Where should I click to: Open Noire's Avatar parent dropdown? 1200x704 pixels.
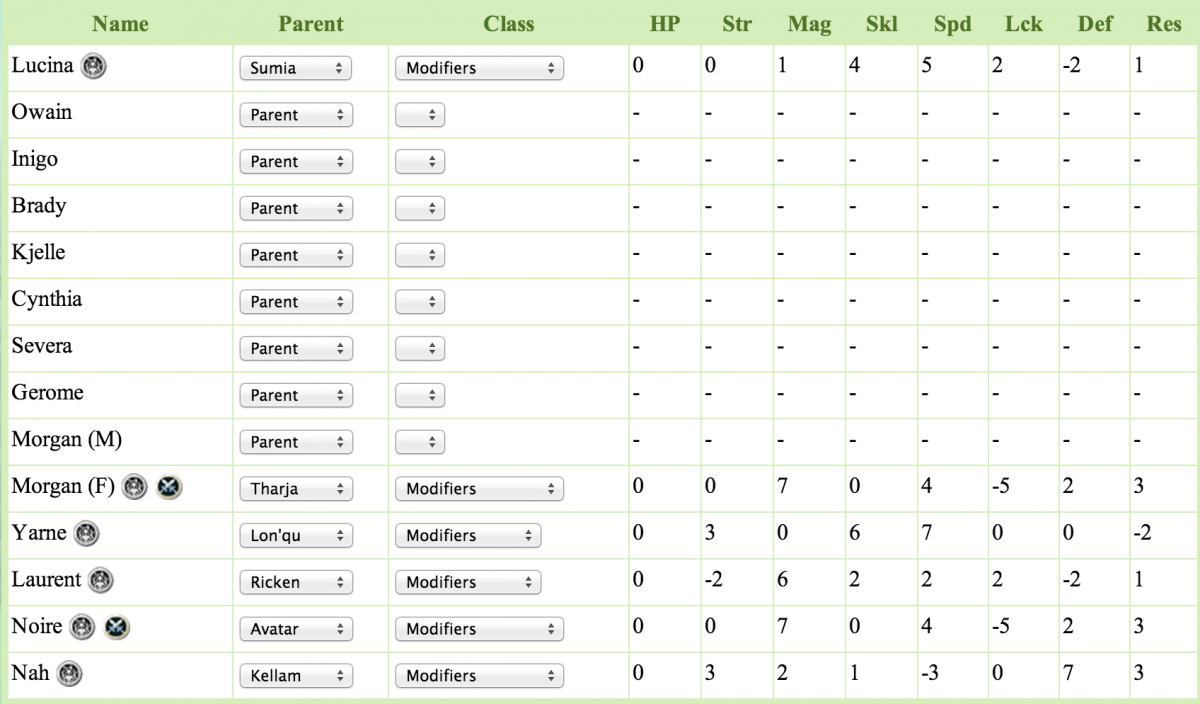[x=296, y=629]
